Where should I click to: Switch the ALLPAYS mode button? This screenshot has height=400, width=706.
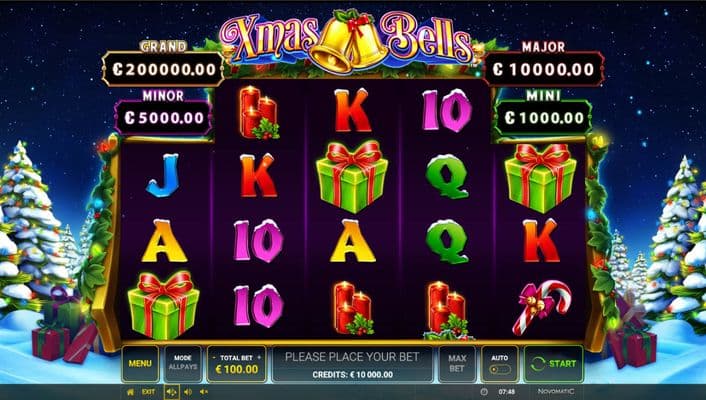pos(183,364)
